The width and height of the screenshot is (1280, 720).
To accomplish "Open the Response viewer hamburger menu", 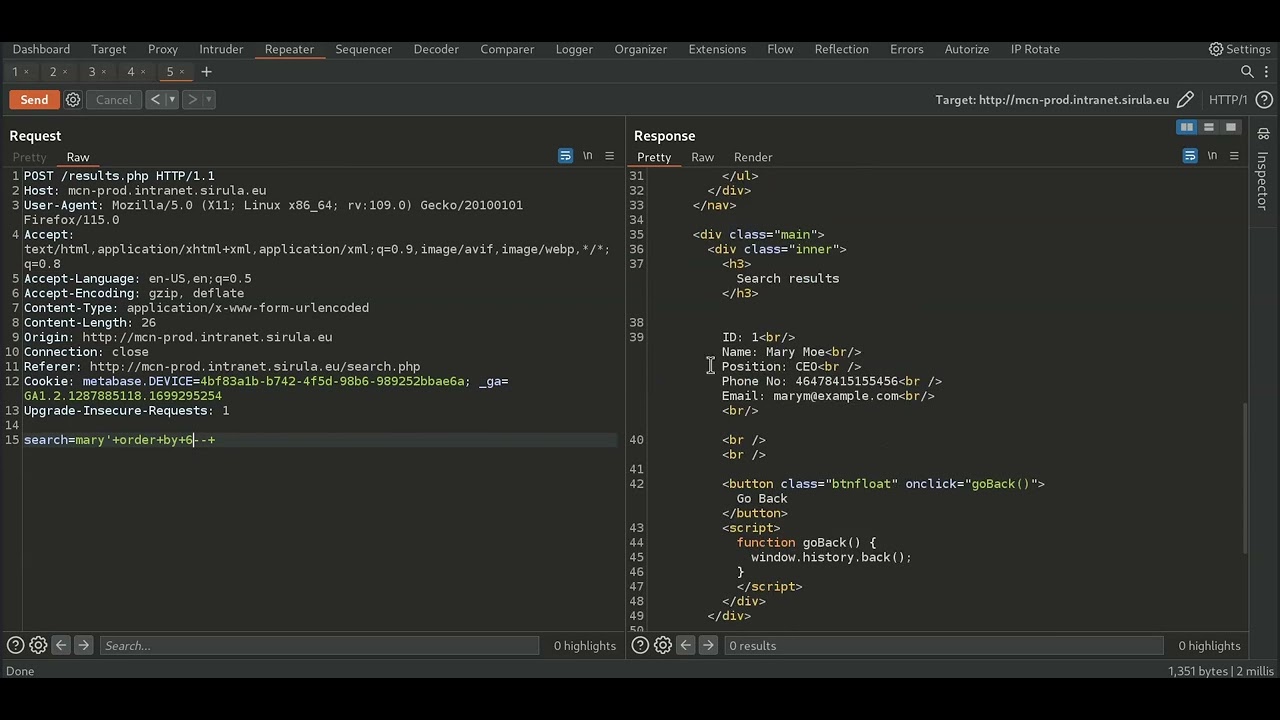I will tap(1234, 156).
